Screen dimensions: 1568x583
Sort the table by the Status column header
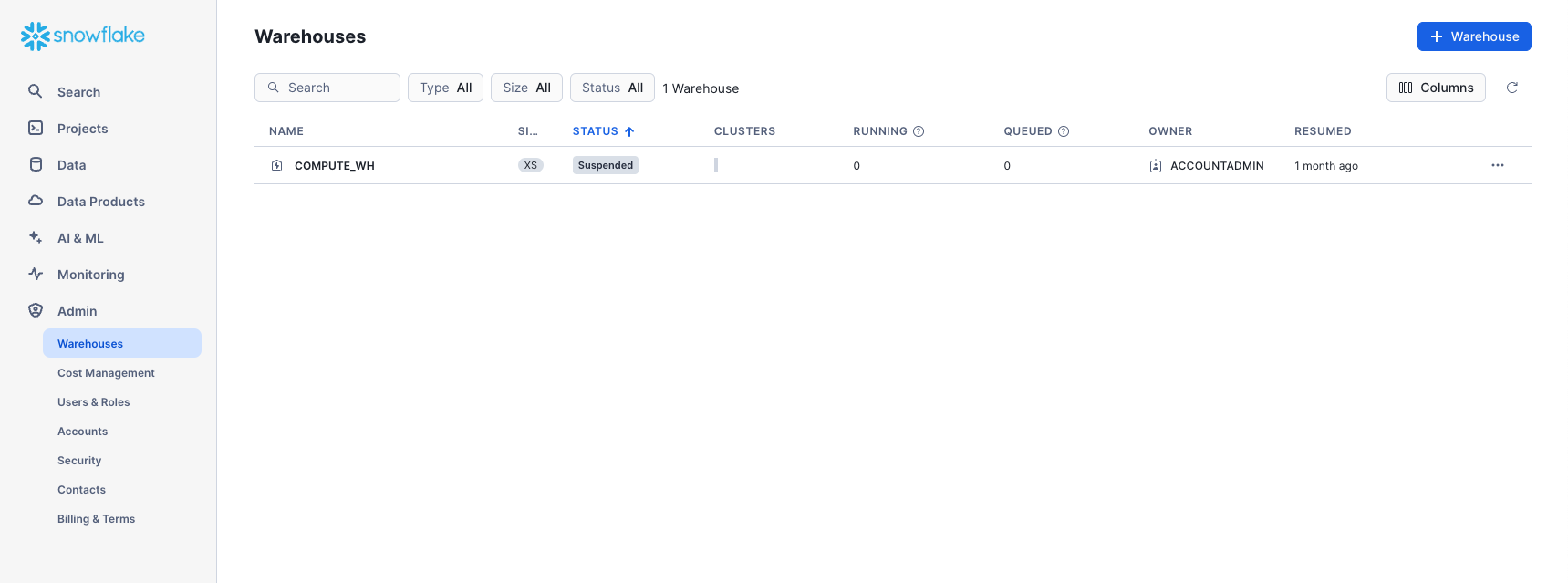click(596, 131)
